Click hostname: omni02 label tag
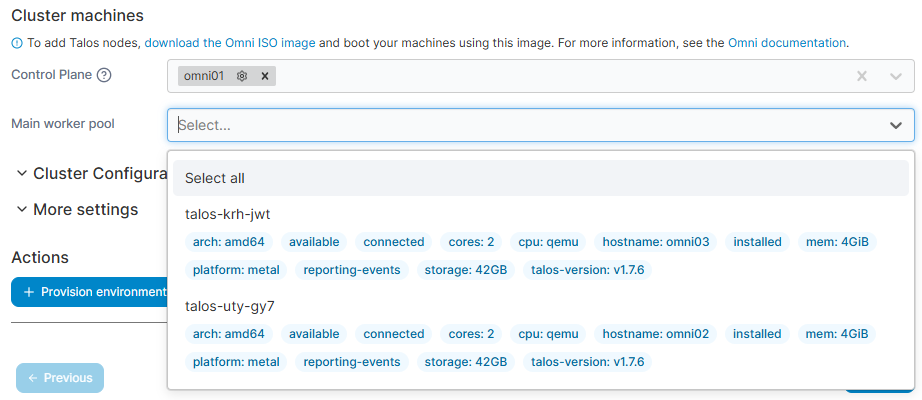This screenshot has width=922, height=400. (x=655, y=334)
